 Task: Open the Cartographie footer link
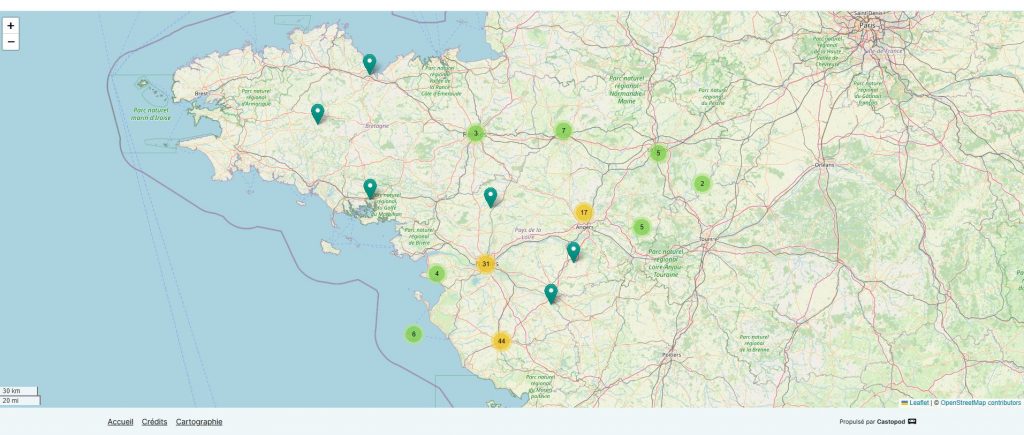(199, 422)
